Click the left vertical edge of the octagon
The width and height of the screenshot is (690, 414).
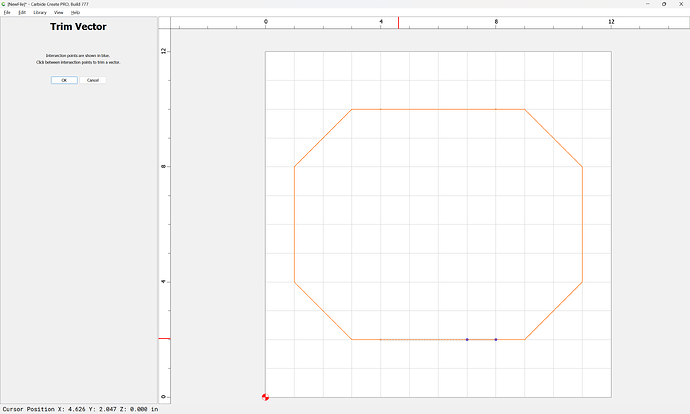pos(294,224)
